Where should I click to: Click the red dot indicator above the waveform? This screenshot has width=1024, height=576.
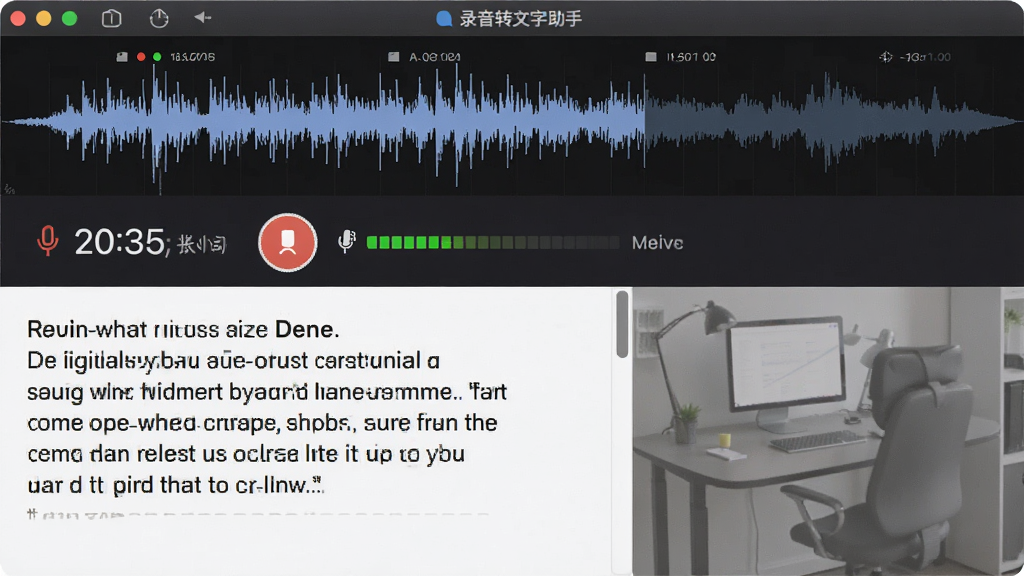coord(141,57)
